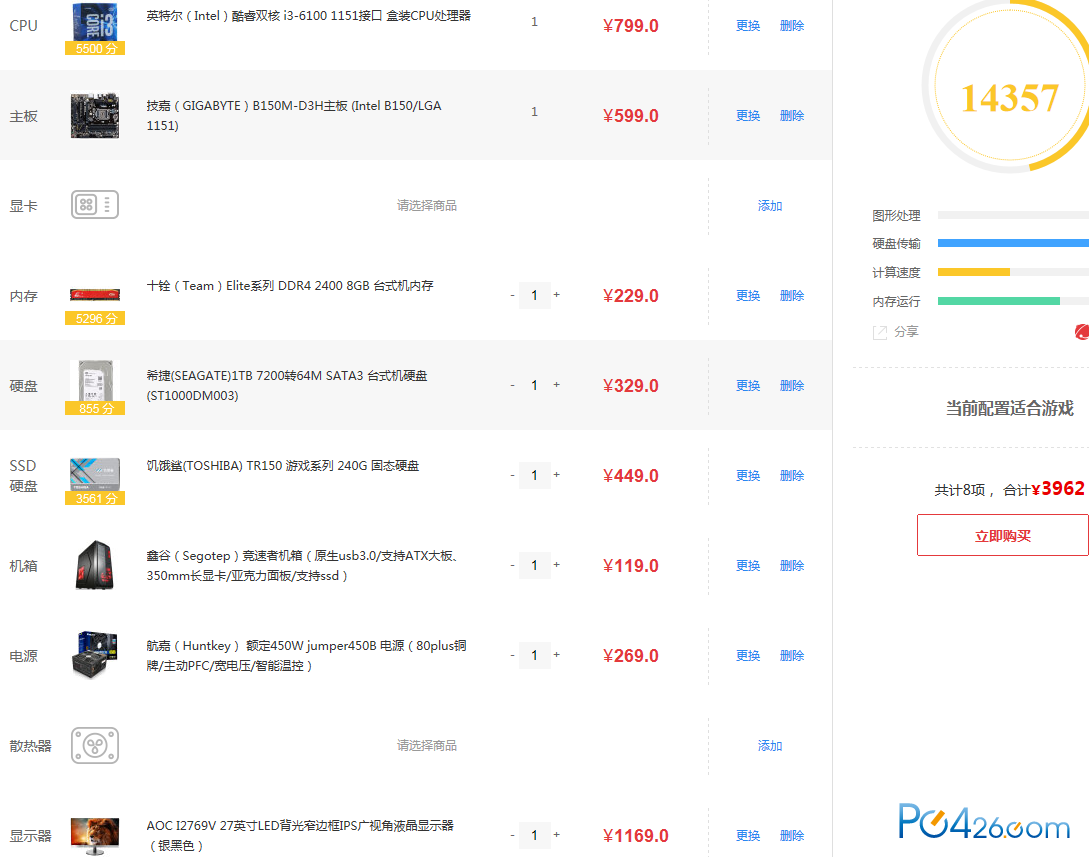Viewport: 1089px width, 857px height.
Task: Open the Intel i3-6100 CPU product title
Action: (308, 15)
